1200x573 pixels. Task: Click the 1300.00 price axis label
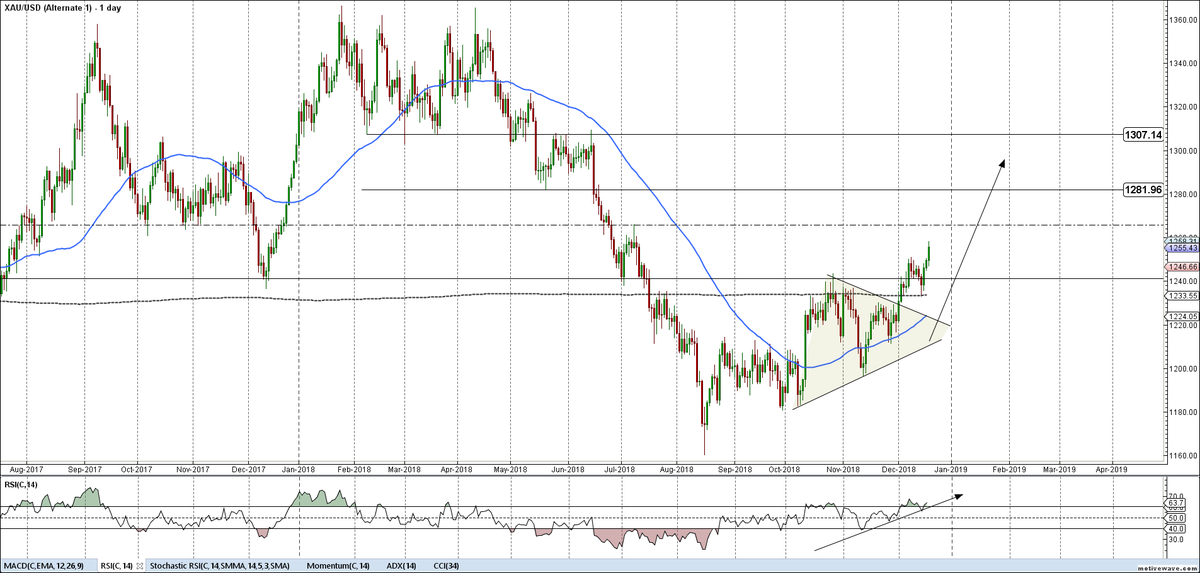pos(1181,150)
